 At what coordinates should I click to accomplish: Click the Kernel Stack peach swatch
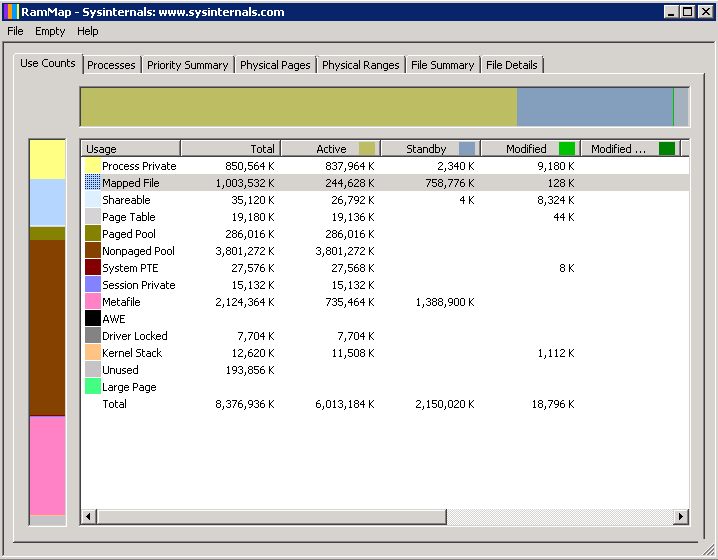point(93,353)
